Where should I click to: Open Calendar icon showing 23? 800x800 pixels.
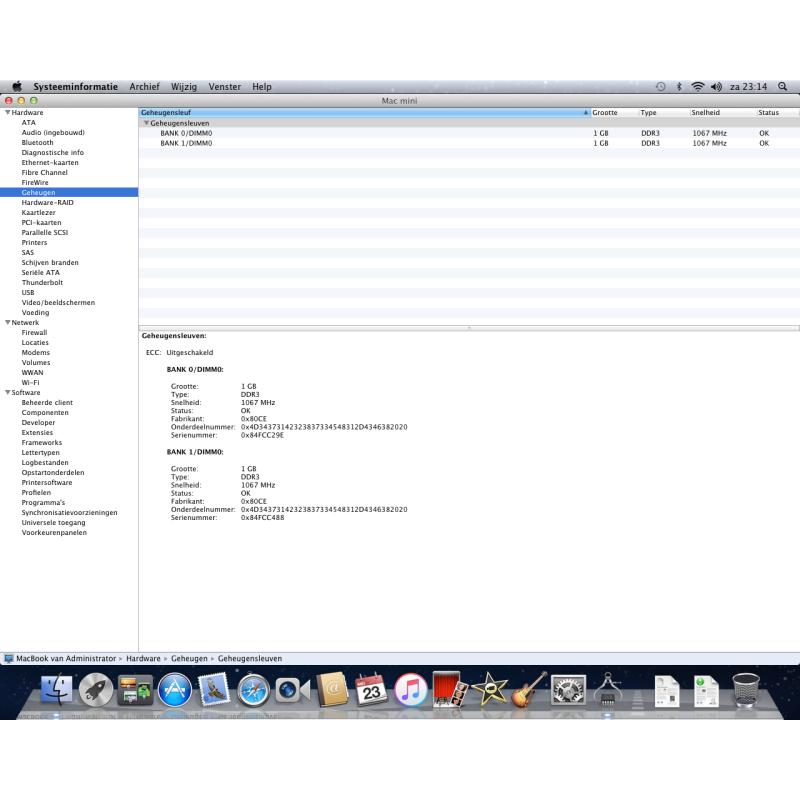371,690
